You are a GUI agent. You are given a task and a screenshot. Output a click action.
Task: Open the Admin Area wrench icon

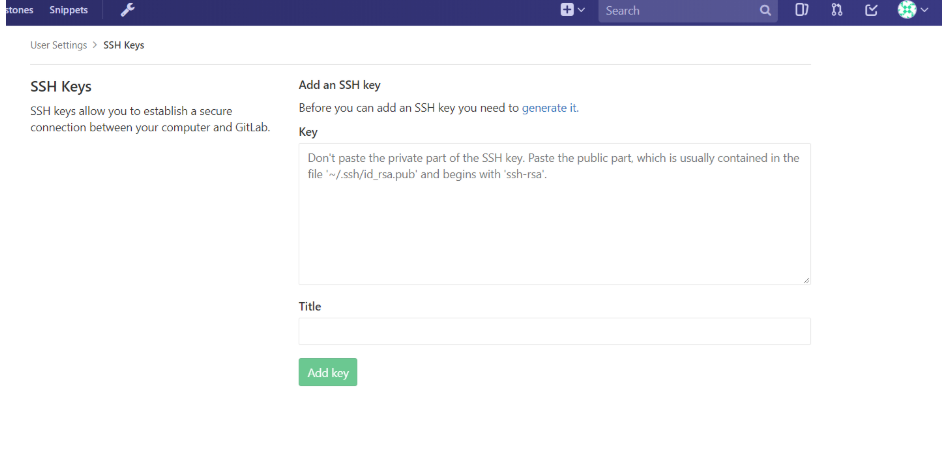(128, 10)
